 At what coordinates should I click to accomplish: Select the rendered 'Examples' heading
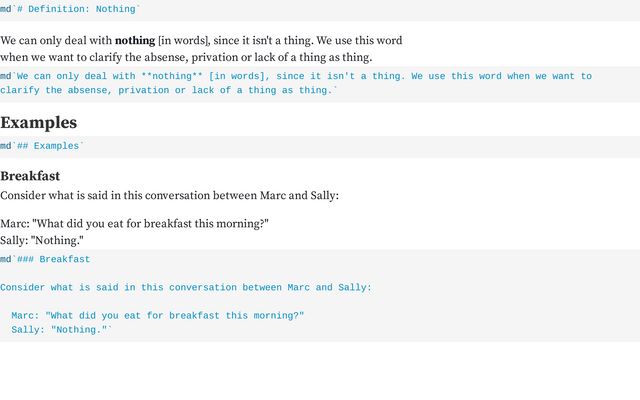(38, 122)
